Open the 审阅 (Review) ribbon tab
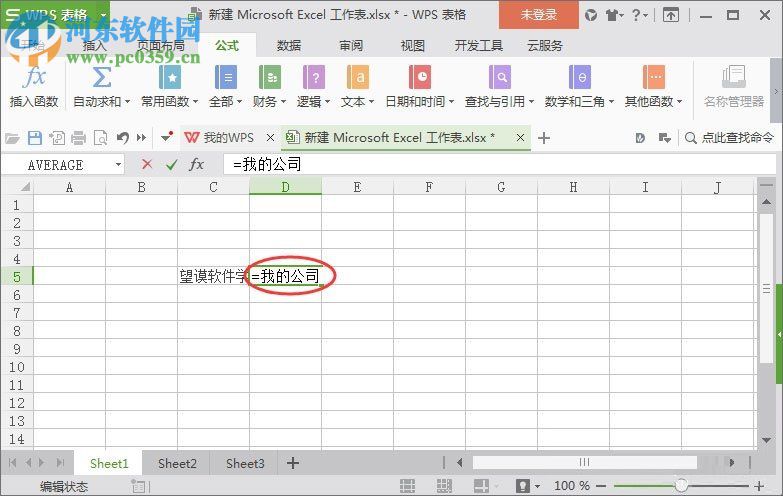 tap(351, 46)
